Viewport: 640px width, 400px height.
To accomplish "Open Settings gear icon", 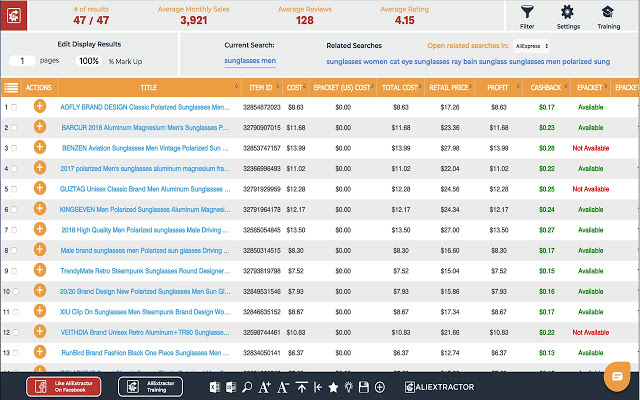I will [567, 12].
